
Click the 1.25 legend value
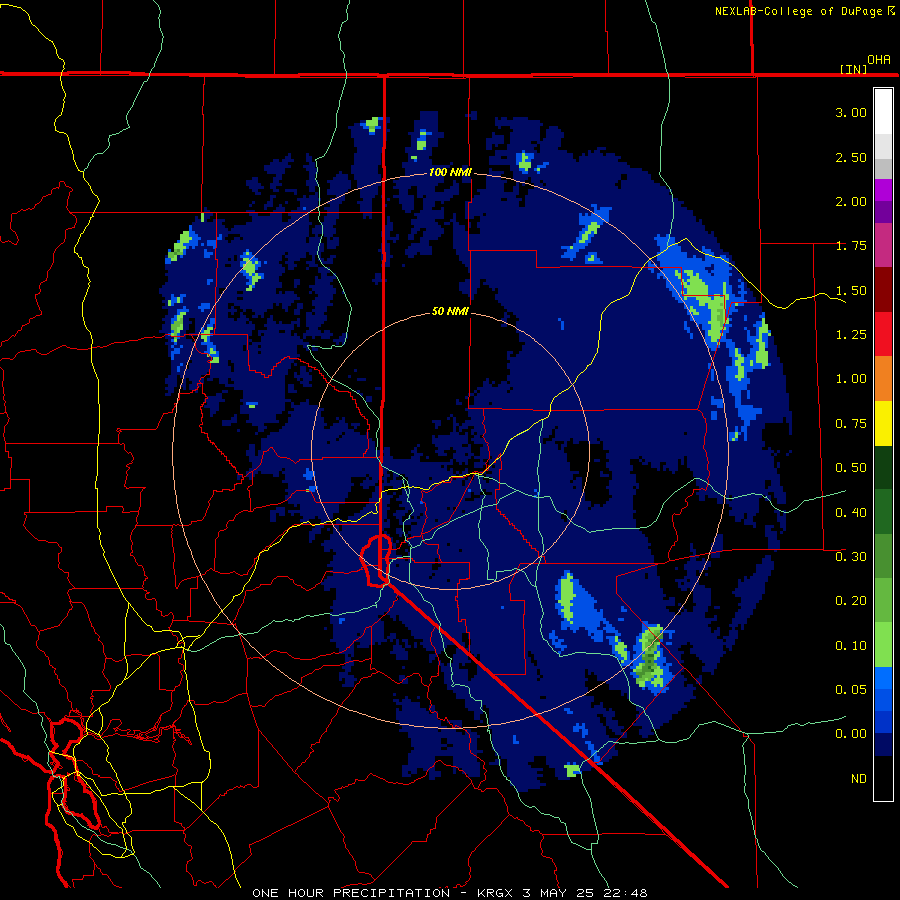tap(851, 335)
